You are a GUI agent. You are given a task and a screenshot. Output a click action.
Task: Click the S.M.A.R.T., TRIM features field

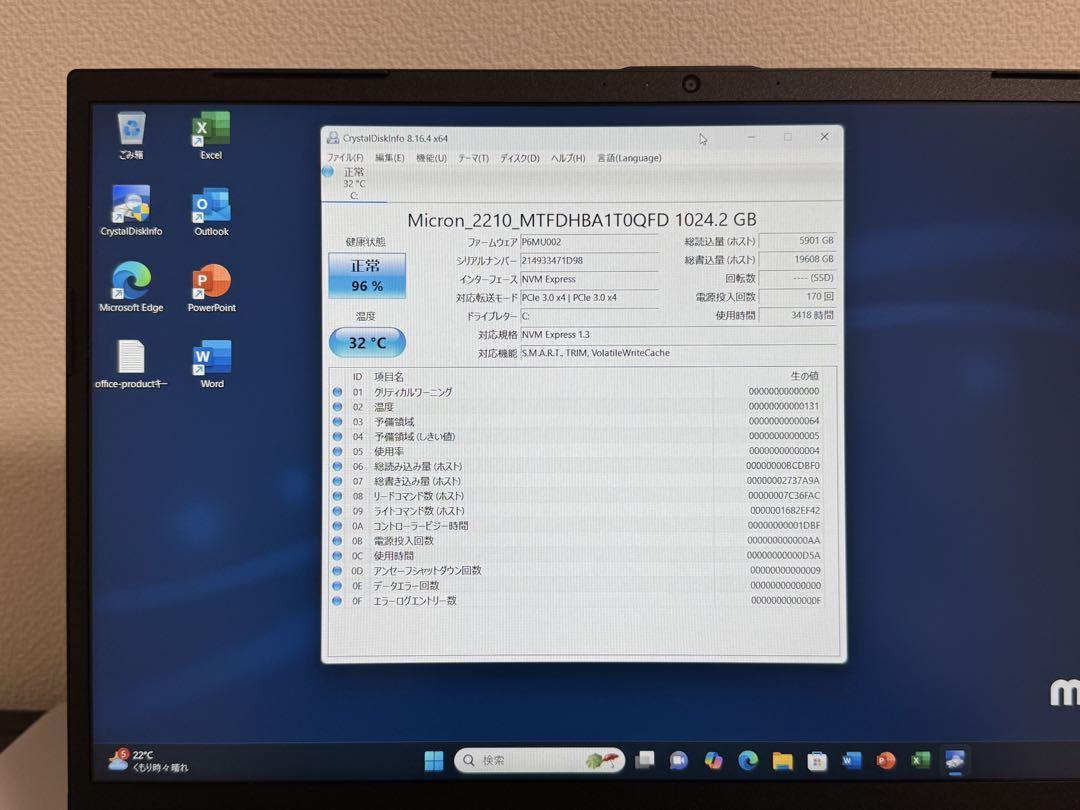678,353
